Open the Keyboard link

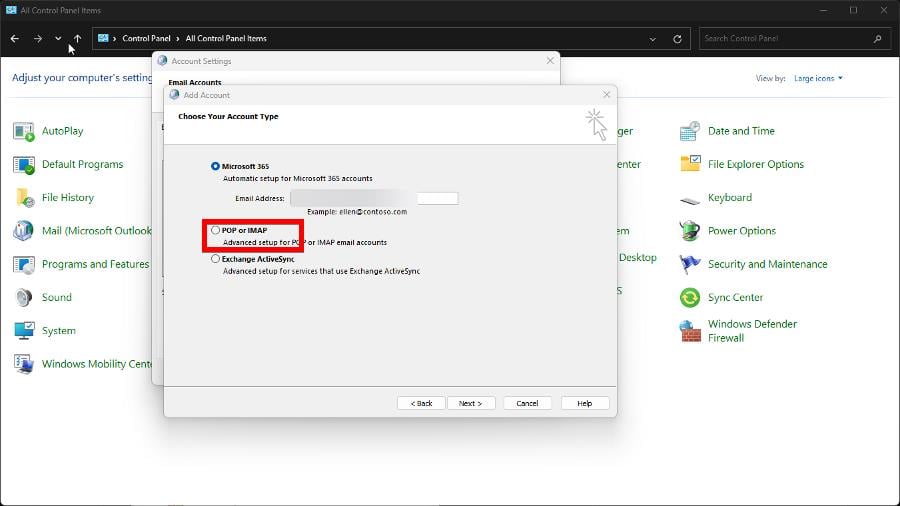(730, 197)
